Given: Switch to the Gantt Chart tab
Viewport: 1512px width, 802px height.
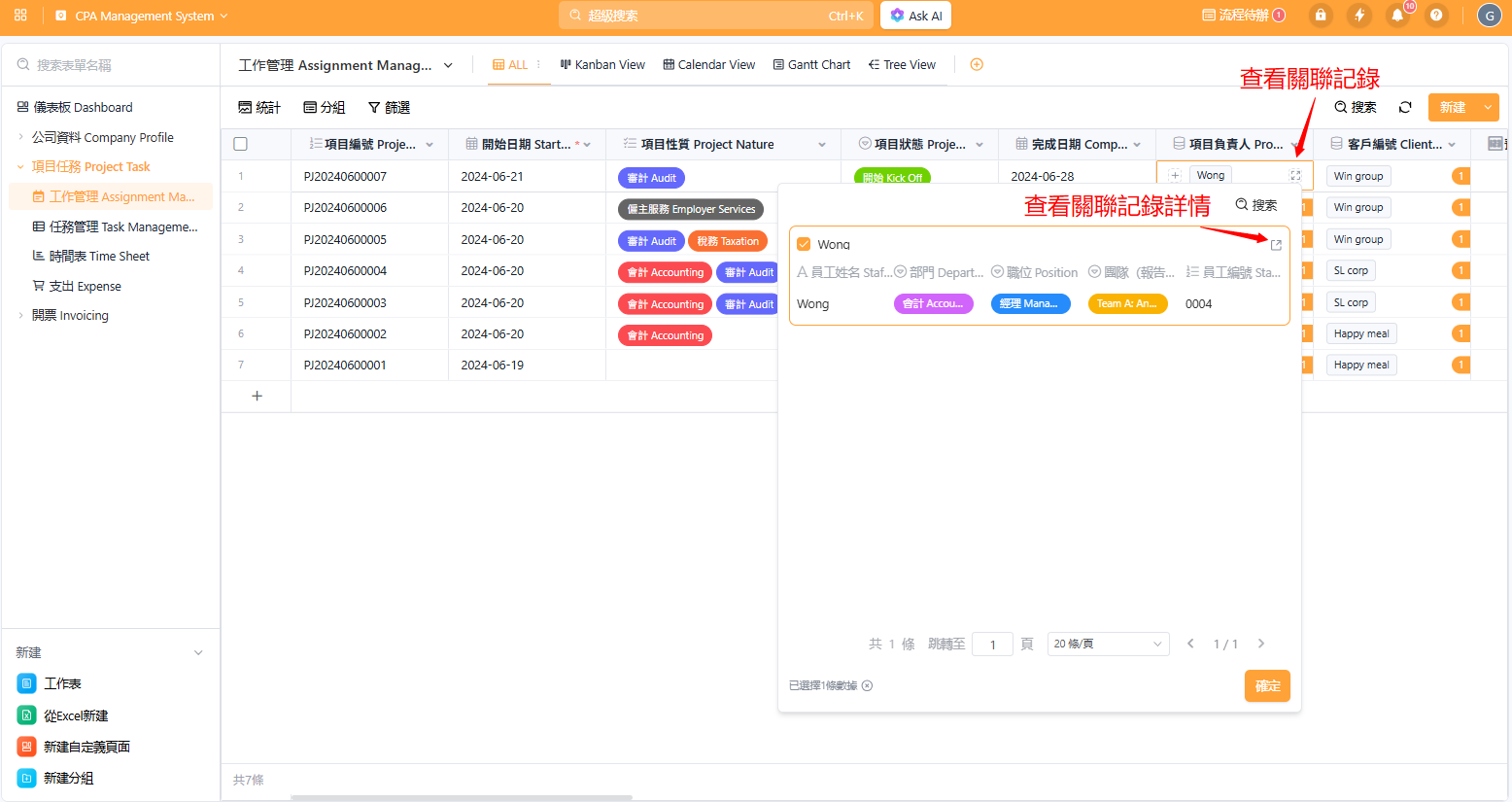Looking at the screenshot, I should pyautogui.click(x=811, y=65).
